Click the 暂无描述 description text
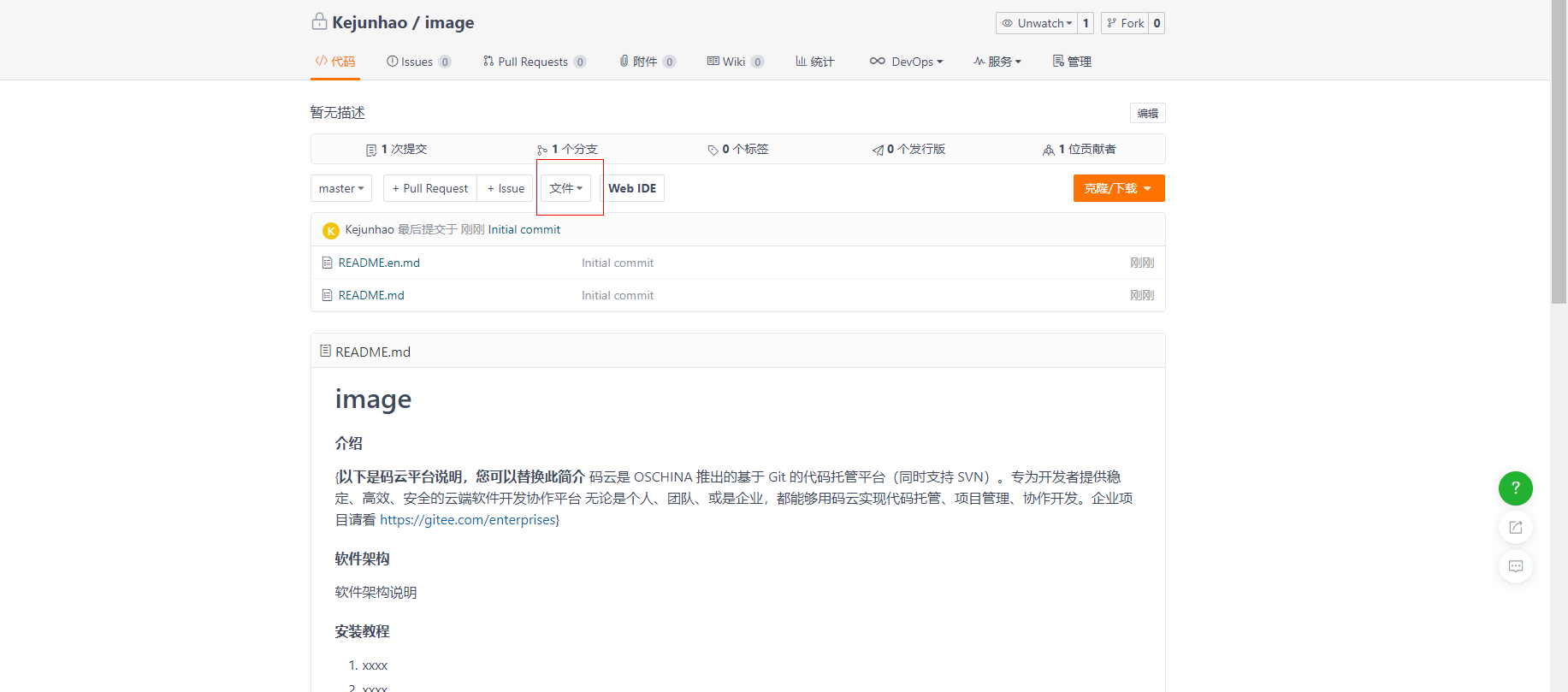Screen dimensions: 1568x692 tap(337, 113)
